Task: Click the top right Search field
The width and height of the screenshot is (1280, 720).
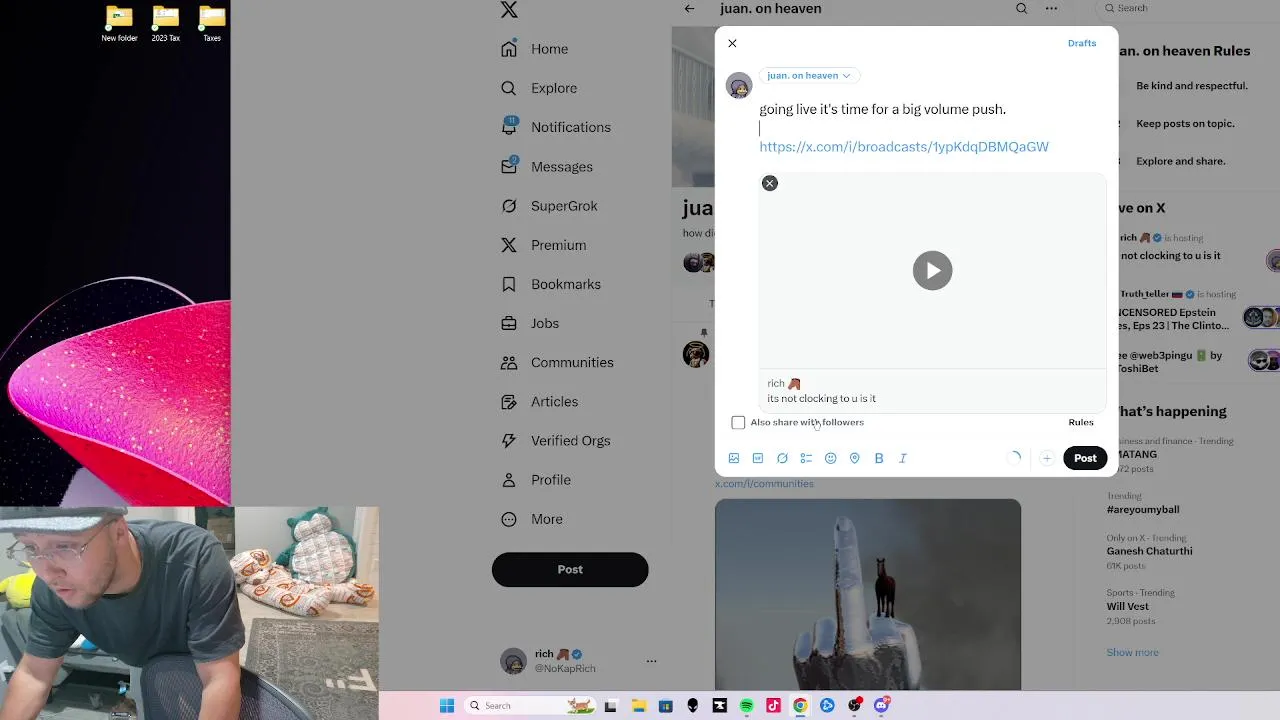Action: [x=1190, y=8]
